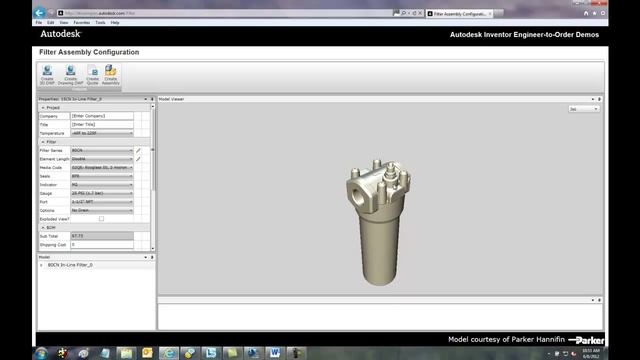Click into the Shipping Cost field
Image resolution: width=640 pixels, height=360 pixels.
click(102, 244)
